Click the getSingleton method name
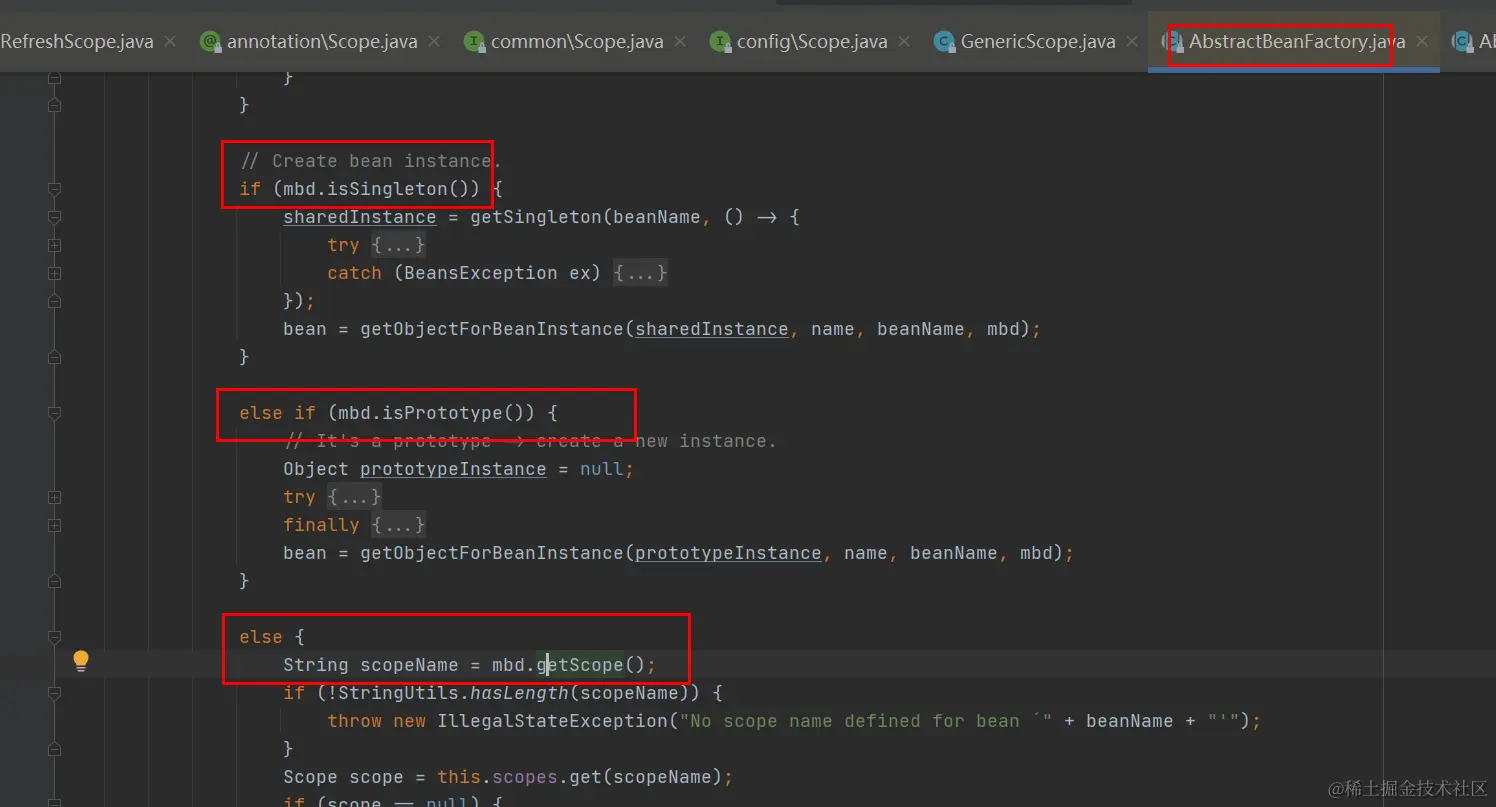Viewport: 1496px width, 807px height. pos(536,217)
